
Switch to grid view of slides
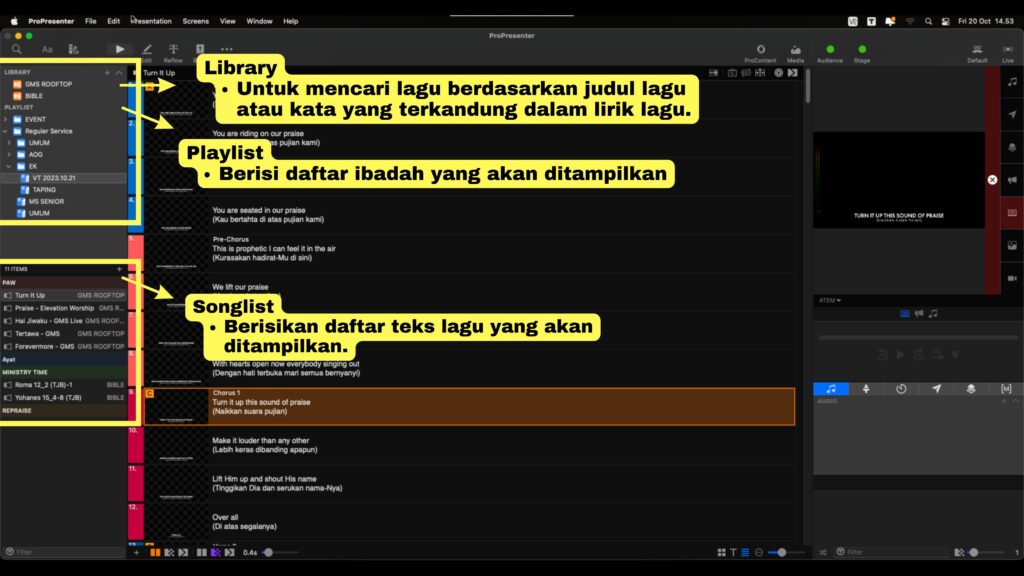[x=722, y=552]
